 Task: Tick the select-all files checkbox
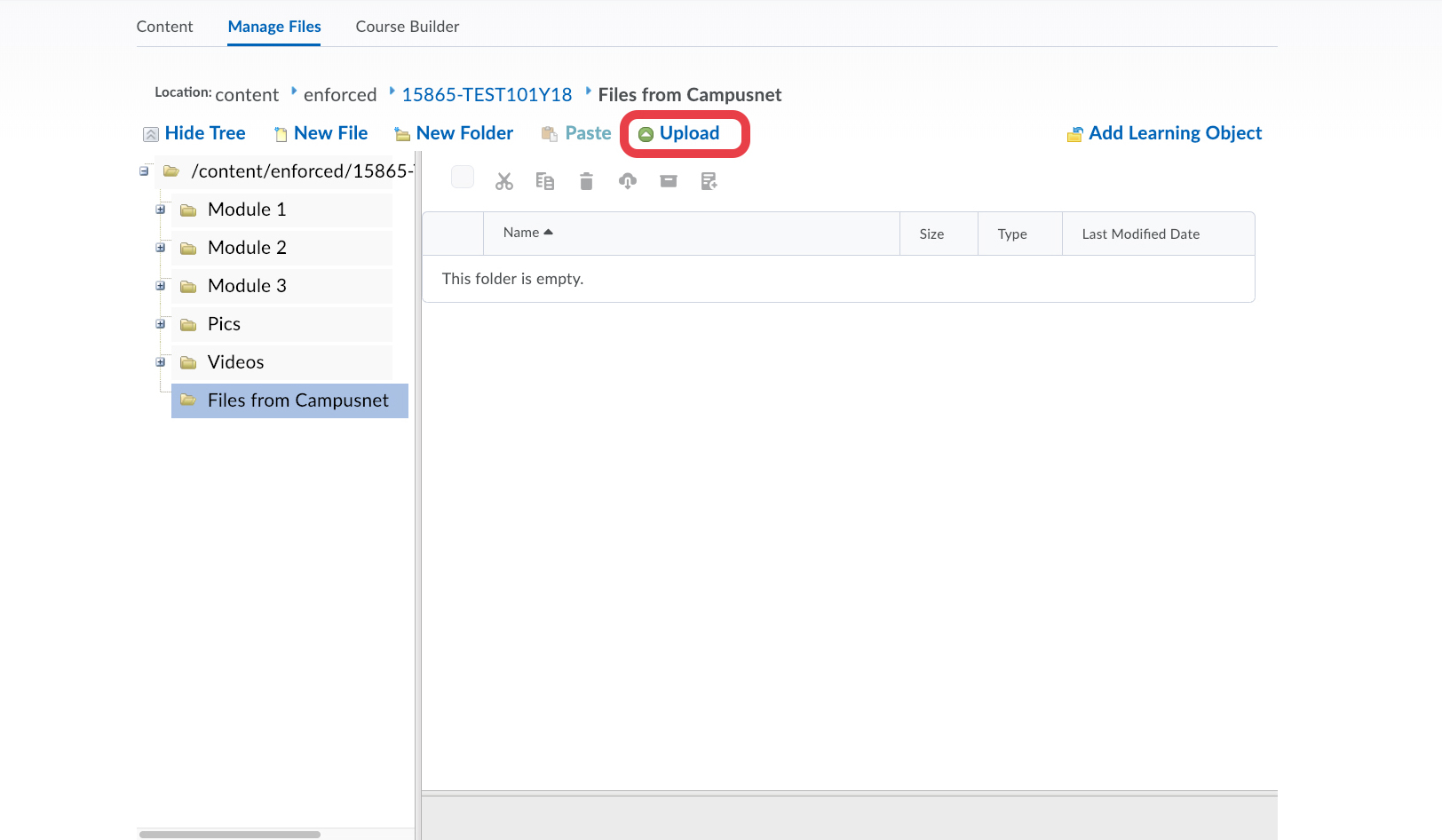pos(463,177)
